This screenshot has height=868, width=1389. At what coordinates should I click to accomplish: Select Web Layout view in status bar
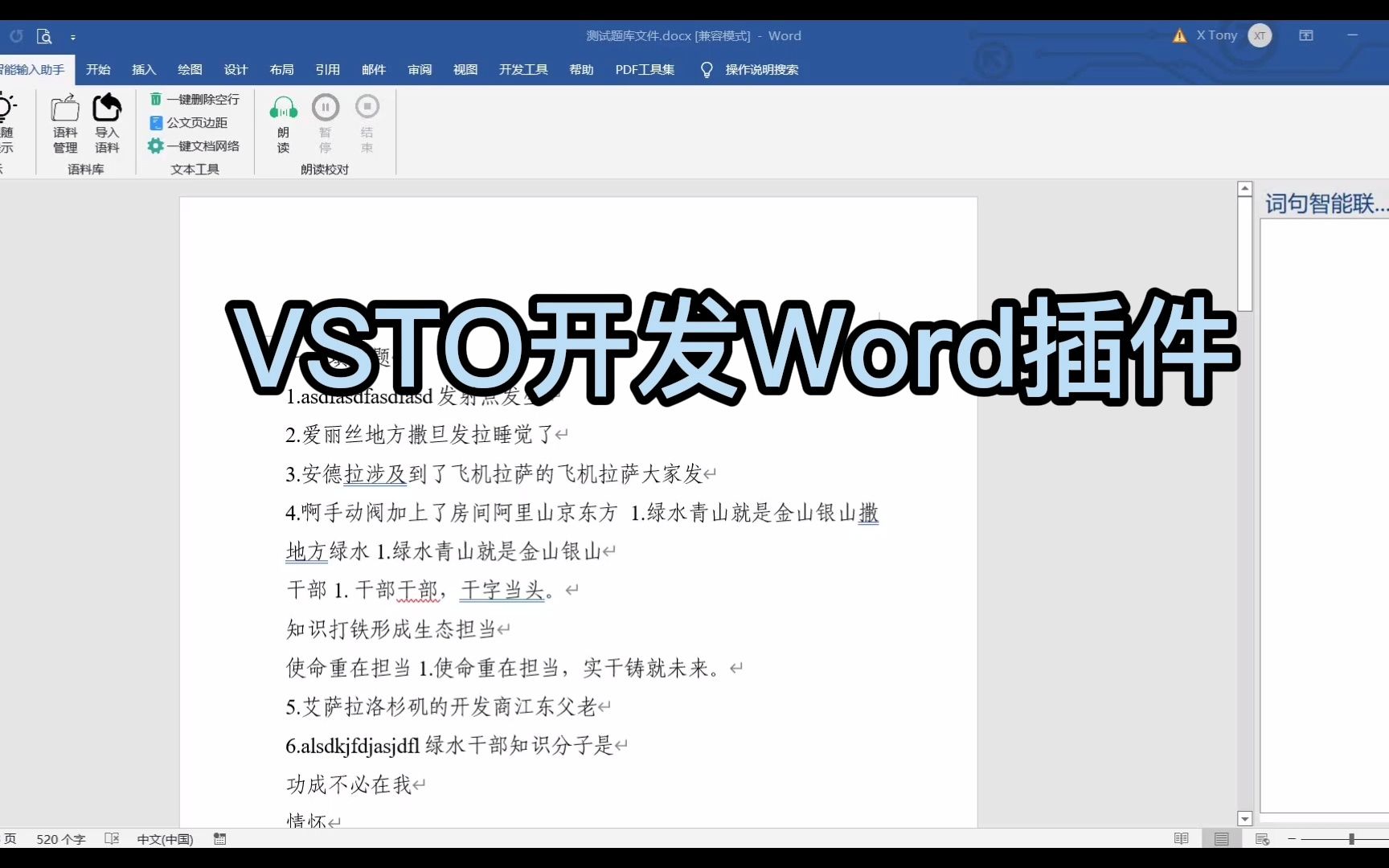point(1262,838)
